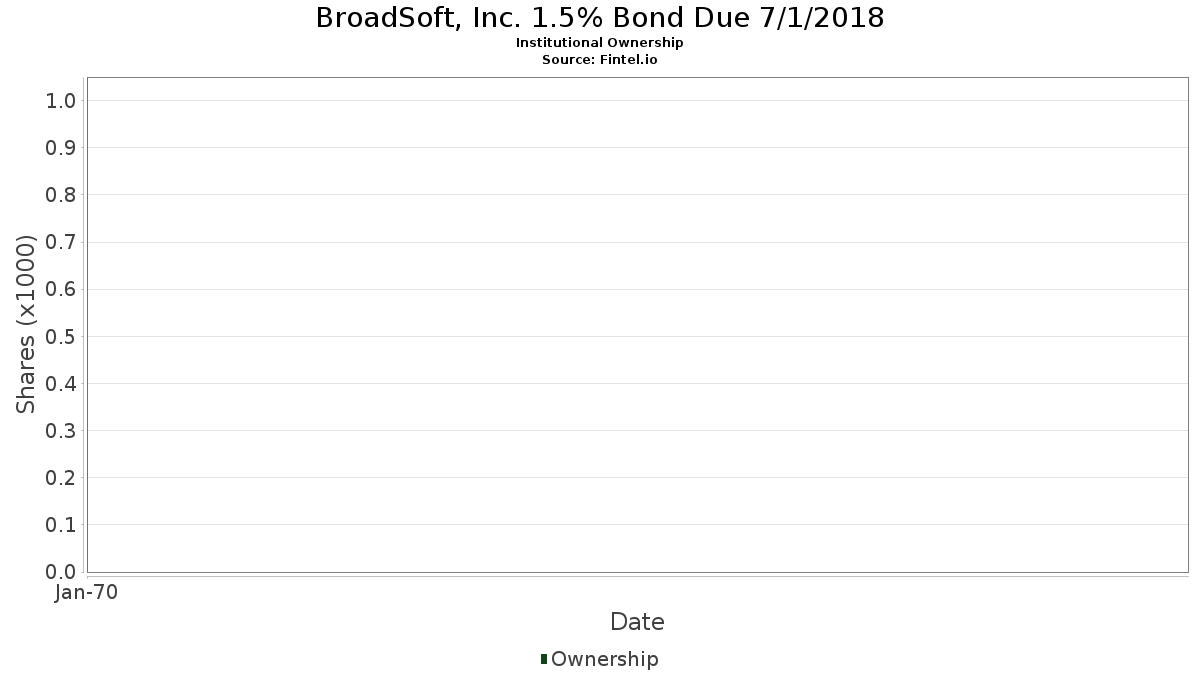Click the 0.0 y-axis tick label
The height and width of the screenshot is (675, 1200).
61,572
